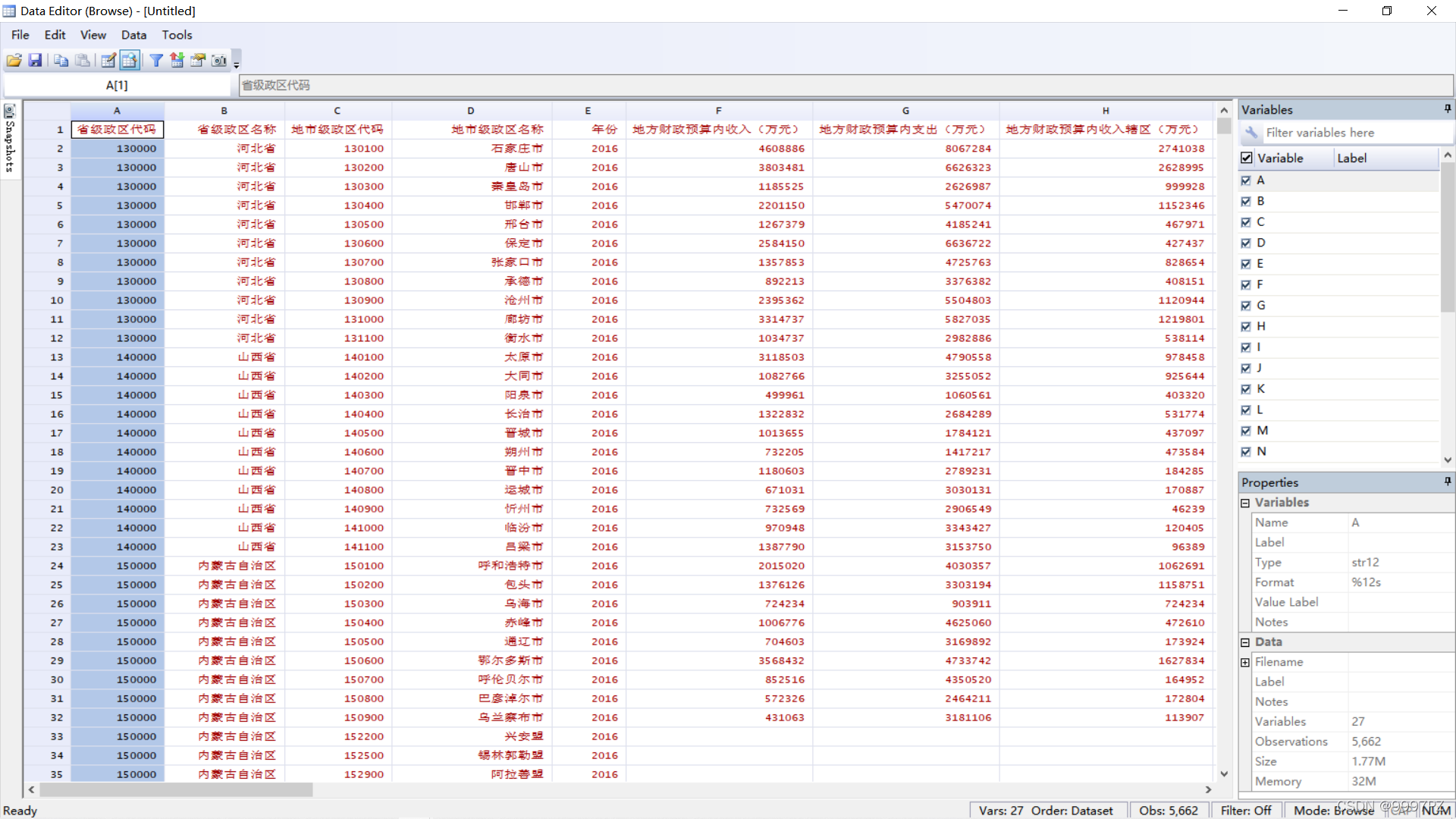The width and height of the screenshot is (1456, 819).
Task: Sort by the Variable column header
Action: pyautogui.click(x=1294, y=158)
